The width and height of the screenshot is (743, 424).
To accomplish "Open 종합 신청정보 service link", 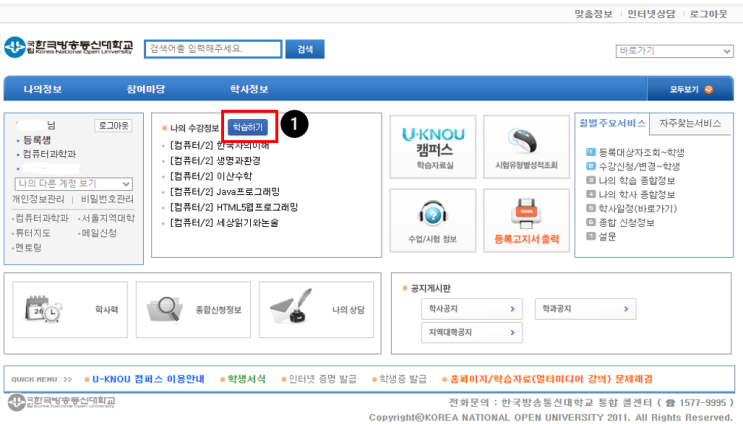I will (626, 222).
